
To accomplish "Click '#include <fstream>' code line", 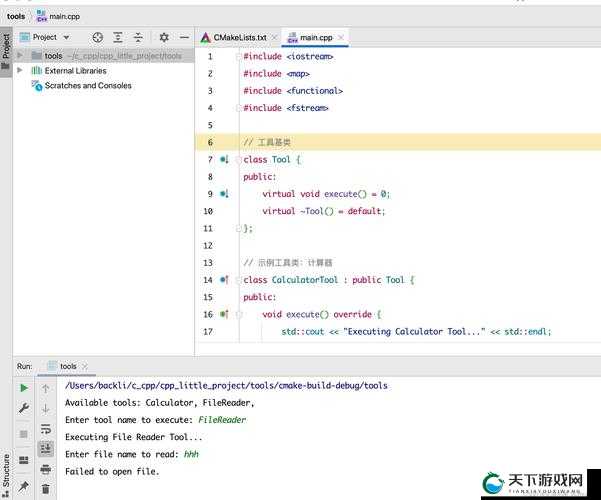I will click(x=286, y=108).
